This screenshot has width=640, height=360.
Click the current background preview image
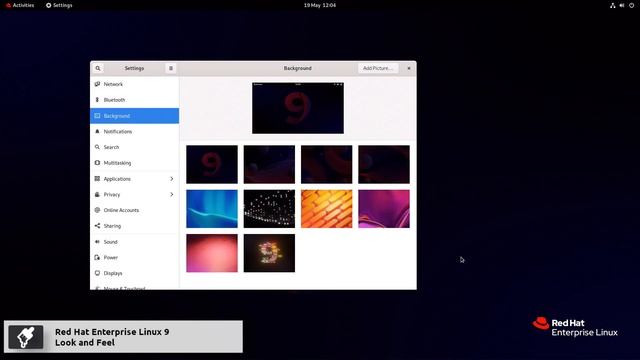(x=298, y=108)
